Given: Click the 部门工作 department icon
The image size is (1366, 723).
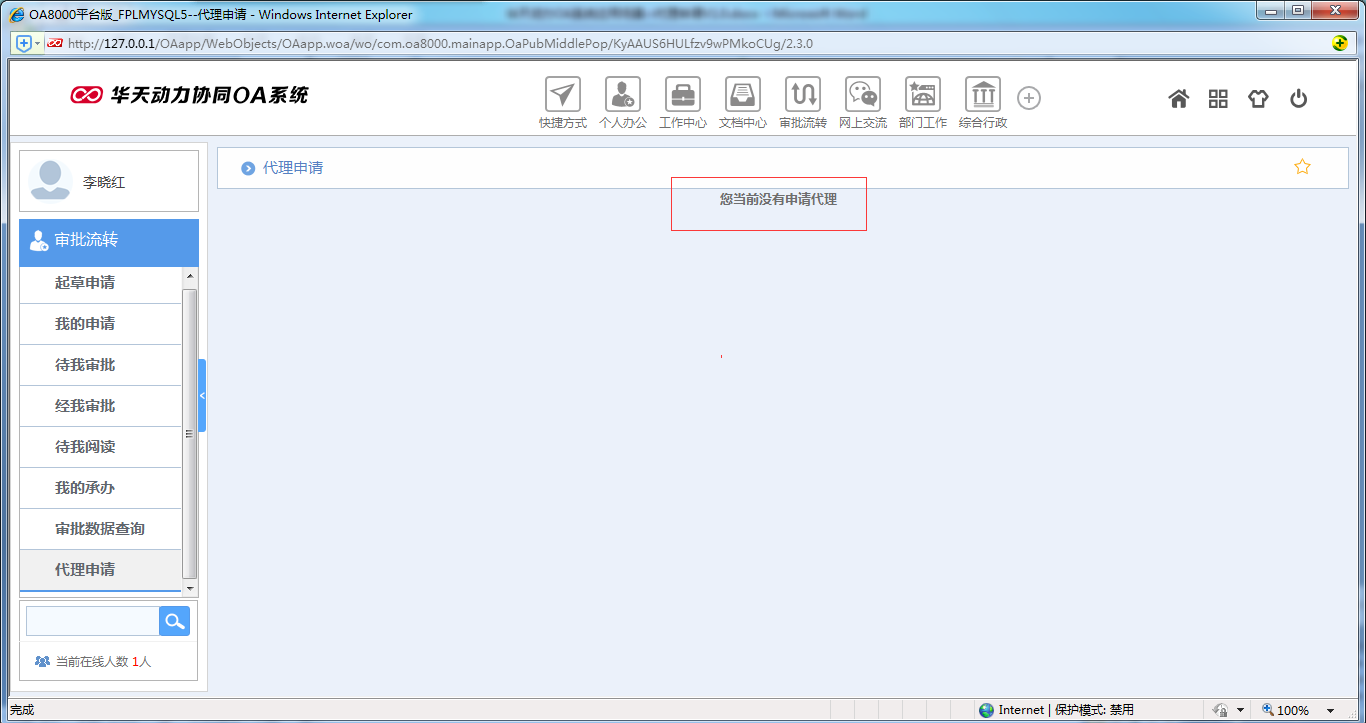Looking at the screenshot, I should point(922,95).
